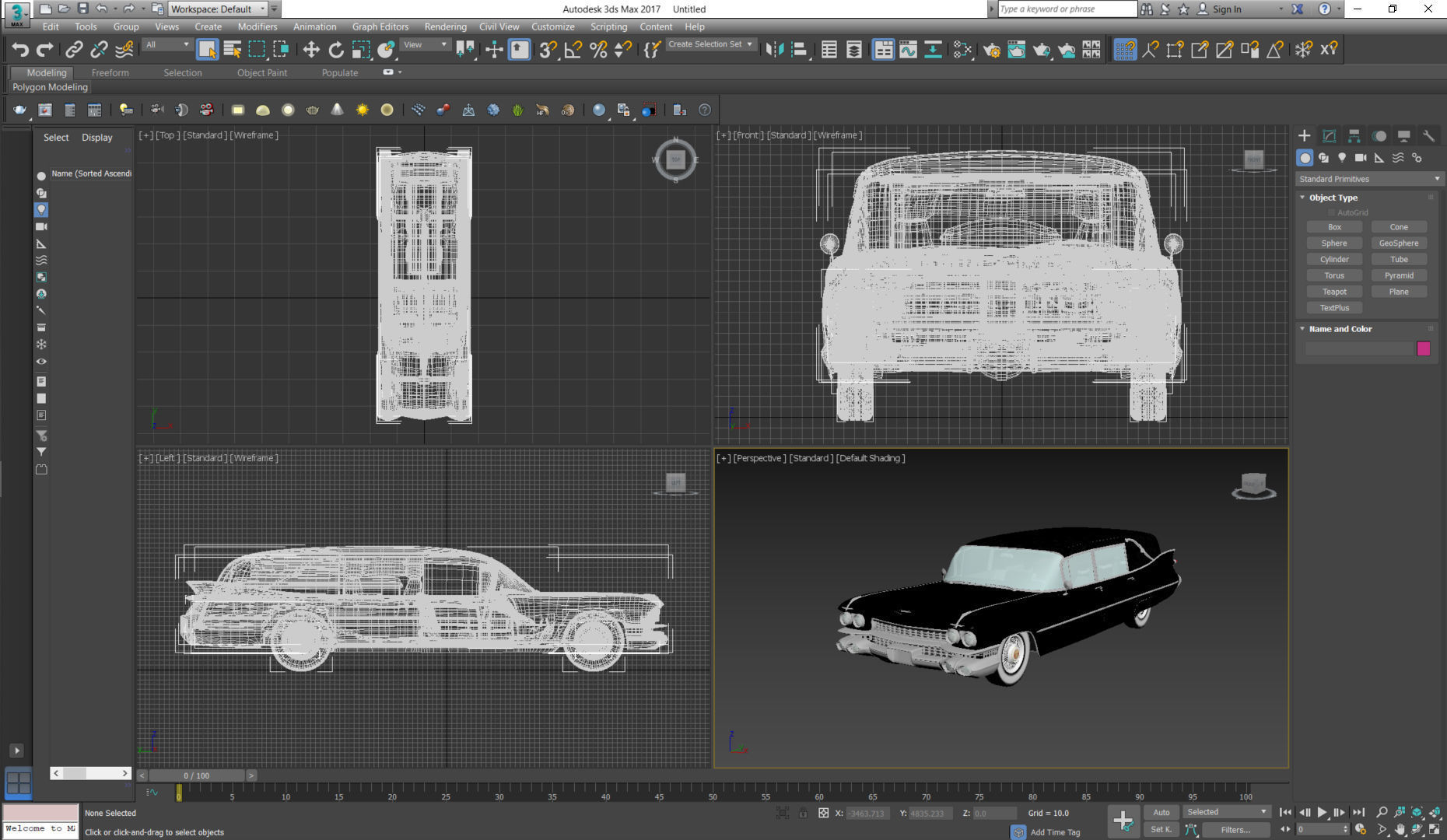1447x840 pixels.
Task: Click the time slider 0 / 100 handle
Action: (196, 775)
